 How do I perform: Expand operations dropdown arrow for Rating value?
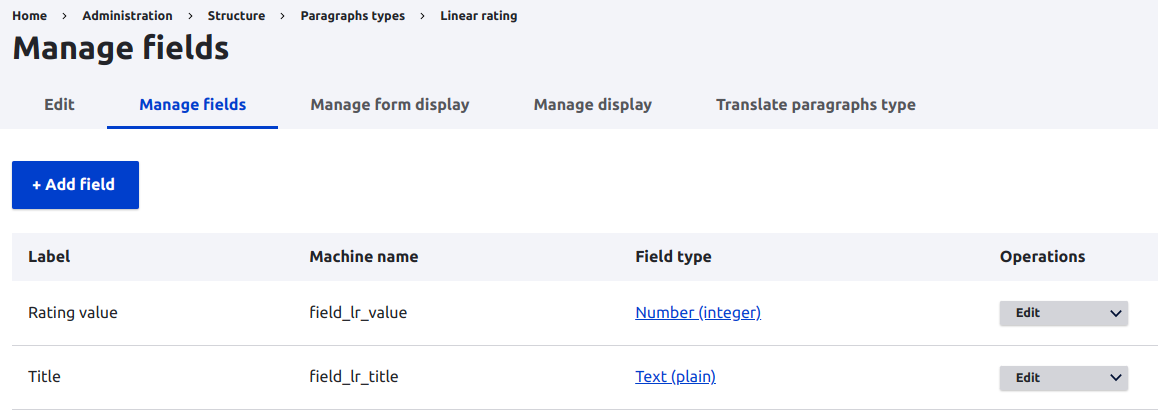point(1115,313)
